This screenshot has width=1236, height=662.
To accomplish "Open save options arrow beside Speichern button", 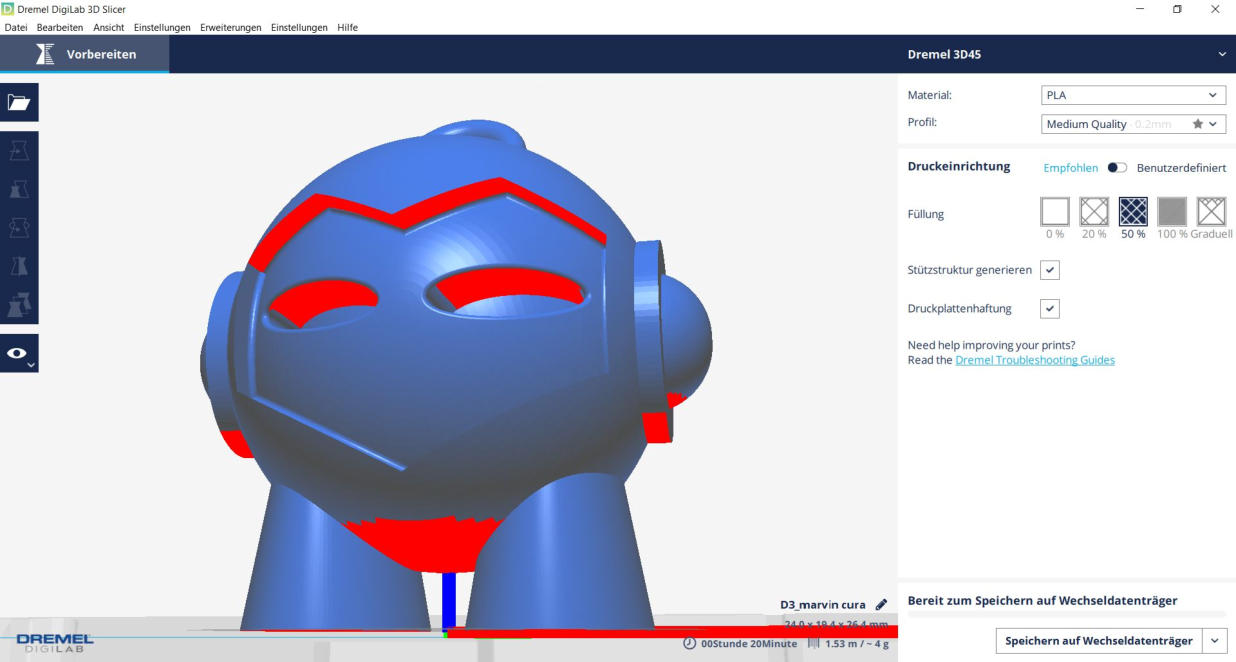I will (1215, 641).
